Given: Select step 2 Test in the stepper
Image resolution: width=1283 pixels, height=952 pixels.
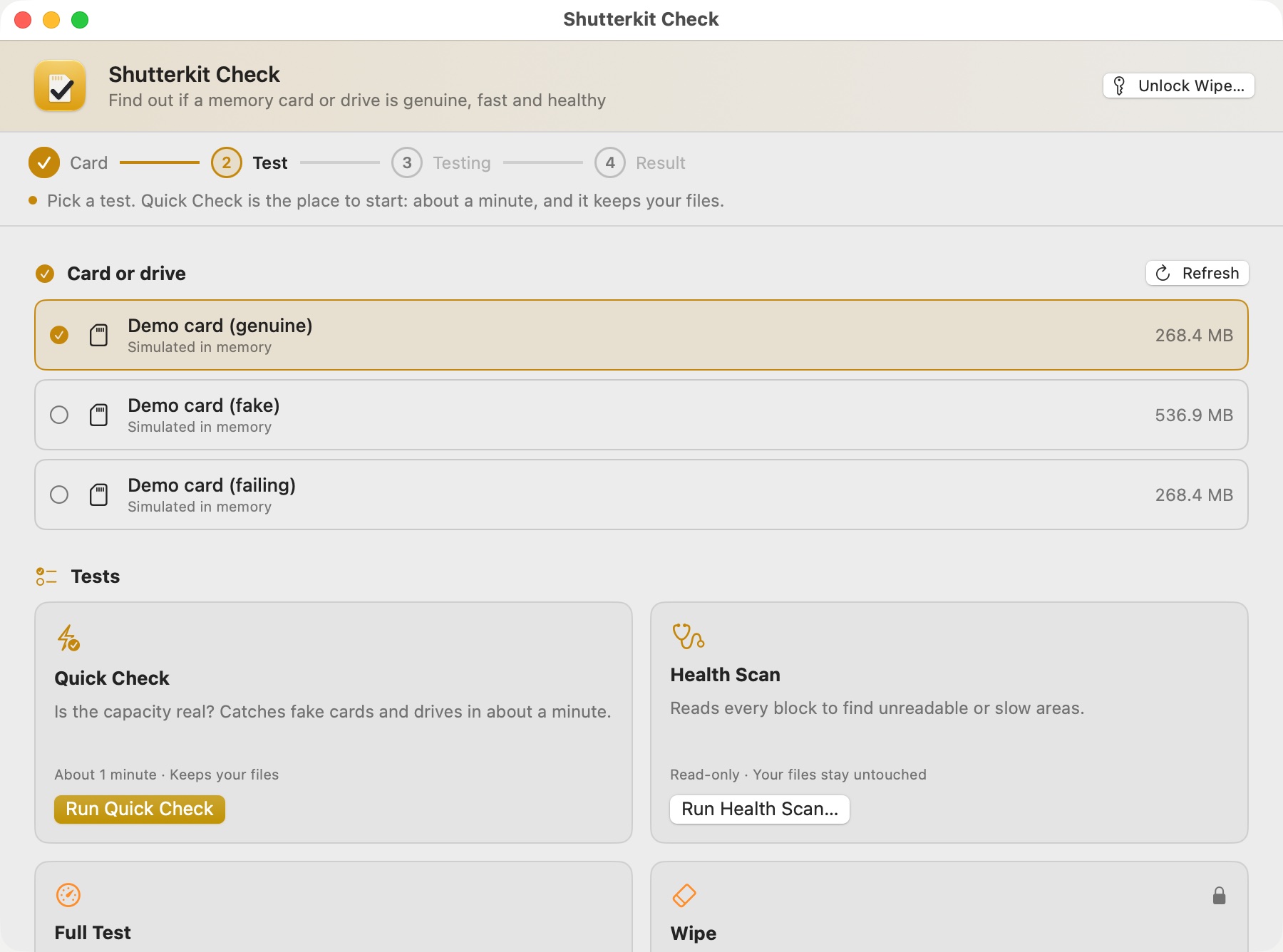Looking at the screenshot, I should [249, 162].
